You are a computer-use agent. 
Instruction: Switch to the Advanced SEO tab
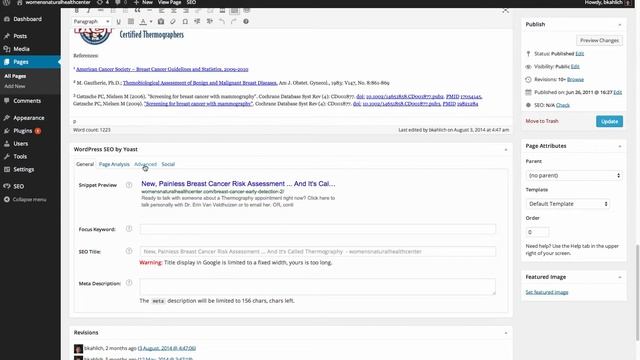145,164
